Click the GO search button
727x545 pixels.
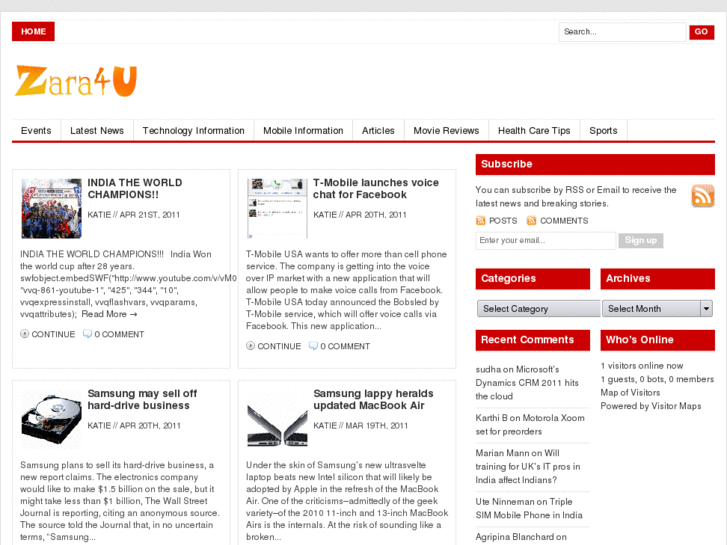point(701,32)
